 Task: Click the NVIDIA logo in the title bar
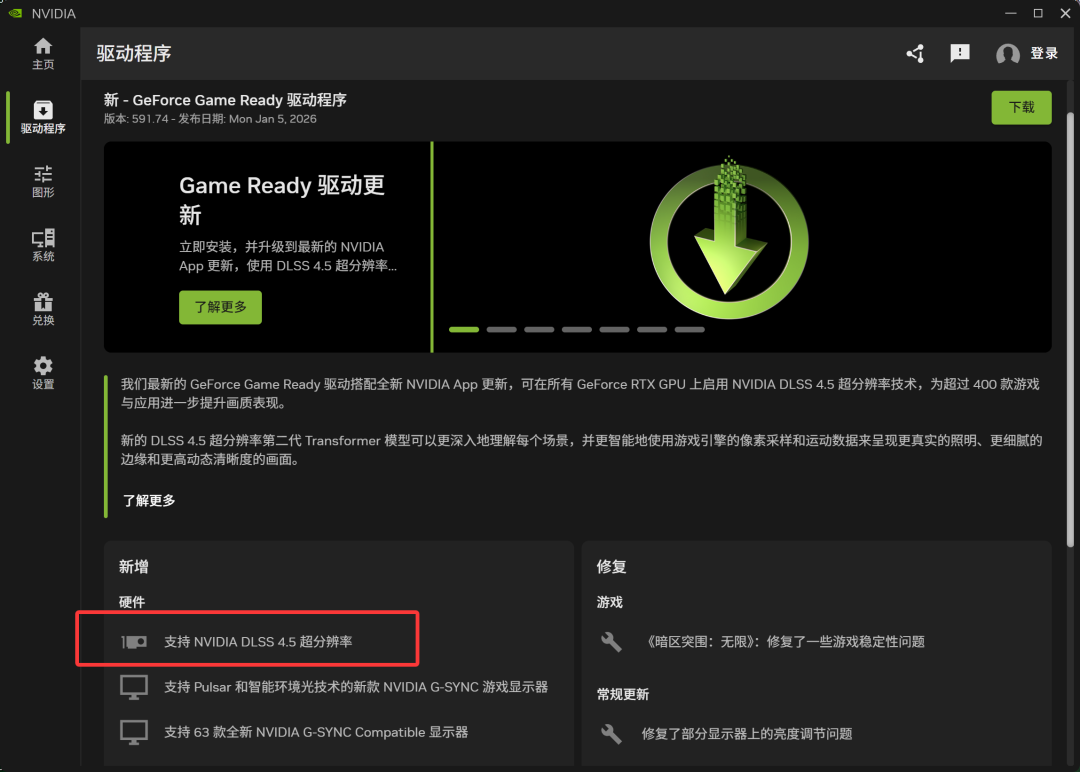(x=14, y=13)
